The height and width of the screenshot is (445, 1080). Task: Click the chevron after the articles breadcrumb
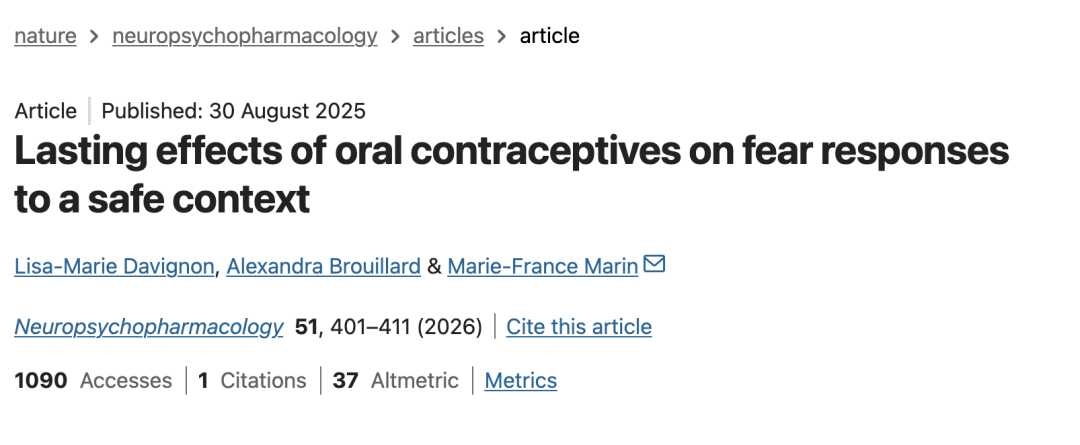point(501,37)
